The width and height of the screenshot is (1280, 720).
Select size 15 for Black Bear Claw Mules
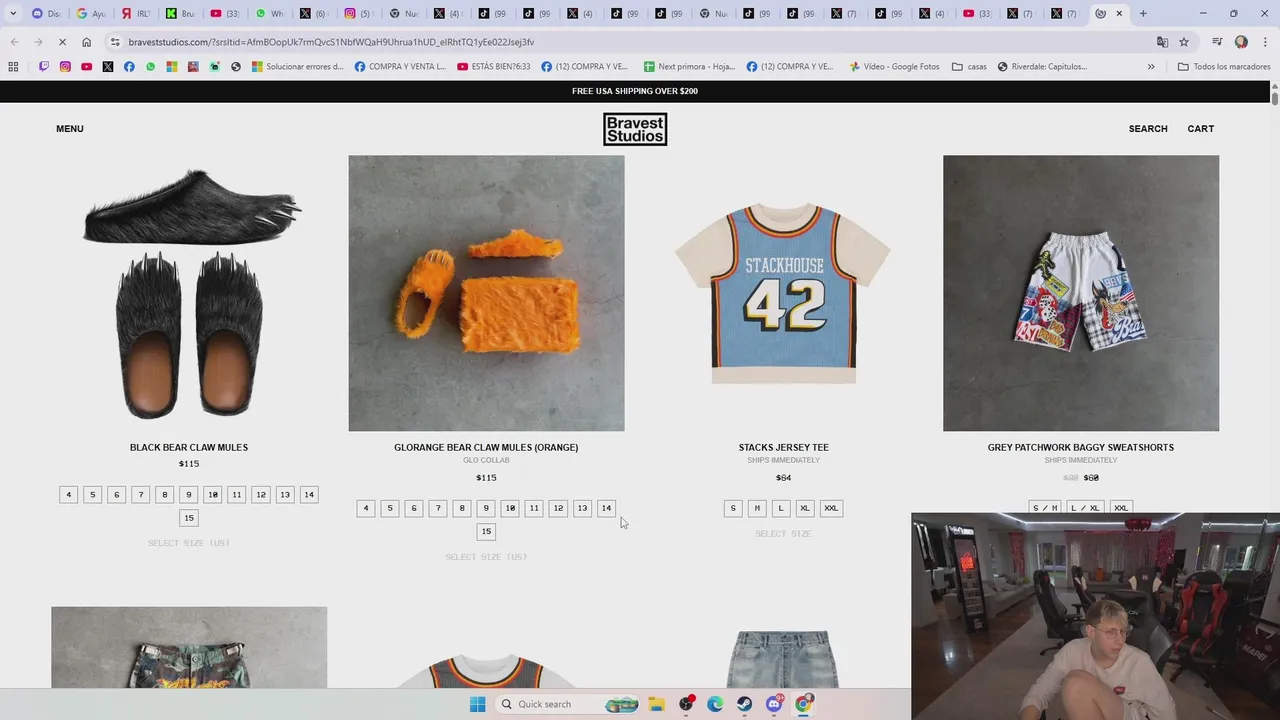(x=188, y=518)
